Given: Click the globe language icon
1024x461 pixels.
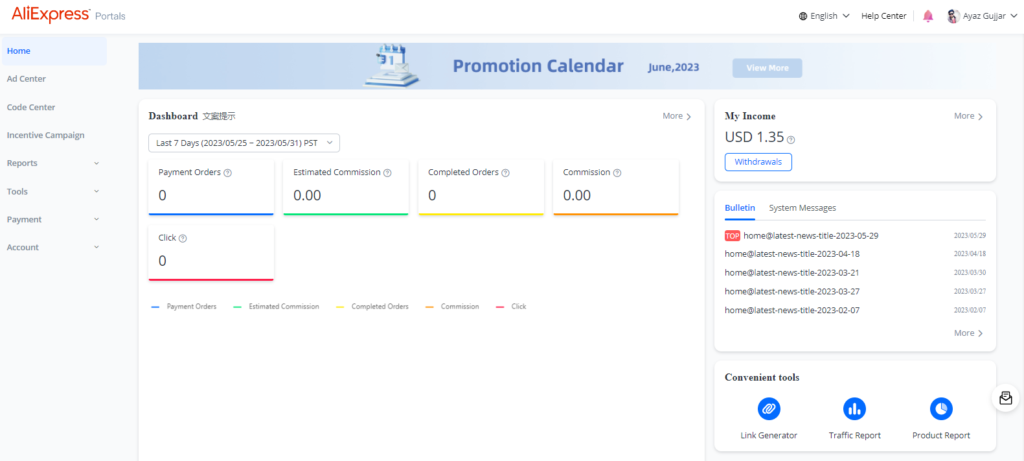Looking at the screenshot, I should pyautogui.click(x=803, y=16).
